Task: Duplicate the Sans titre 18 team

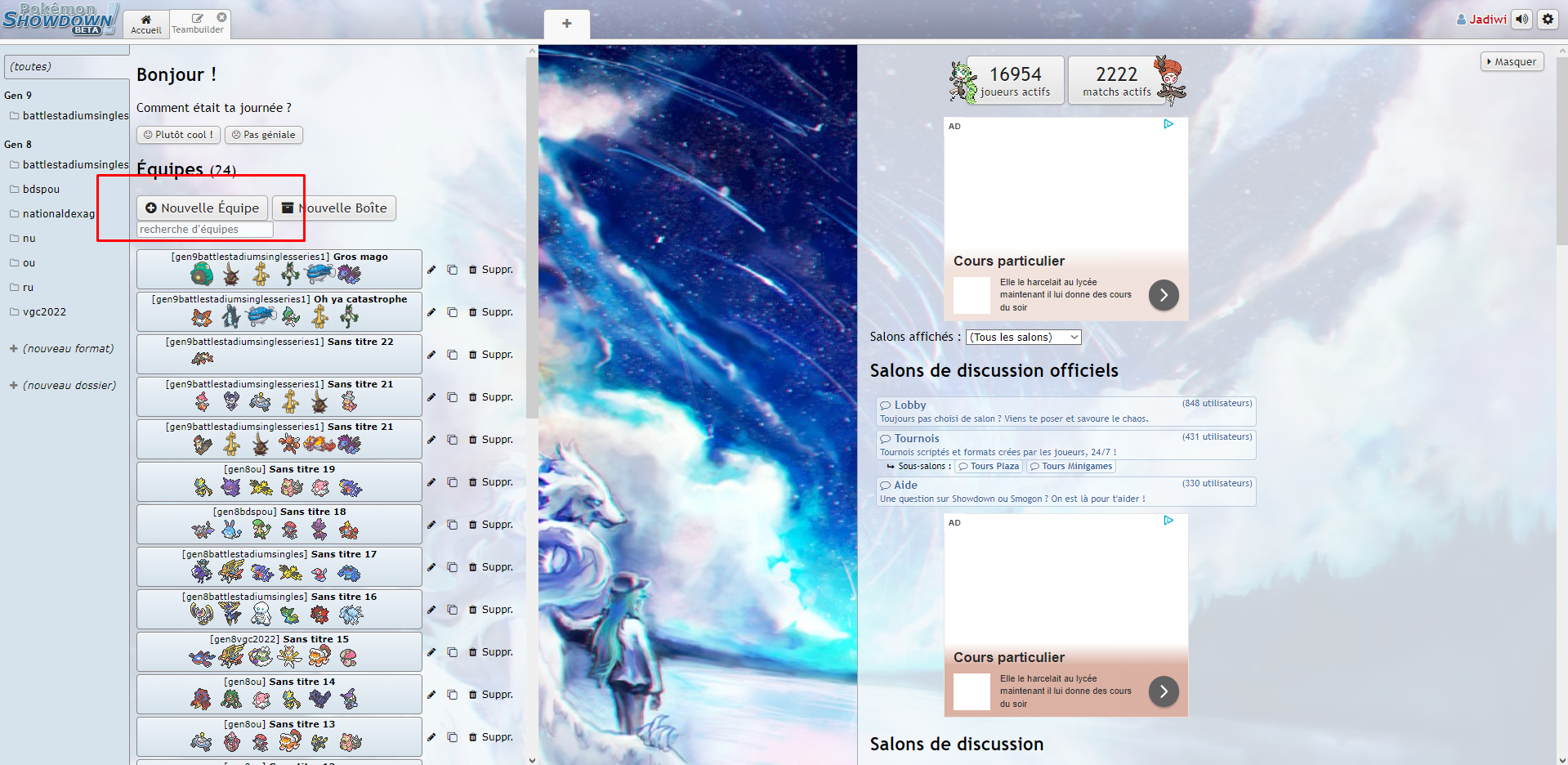Action: [453, 525]
